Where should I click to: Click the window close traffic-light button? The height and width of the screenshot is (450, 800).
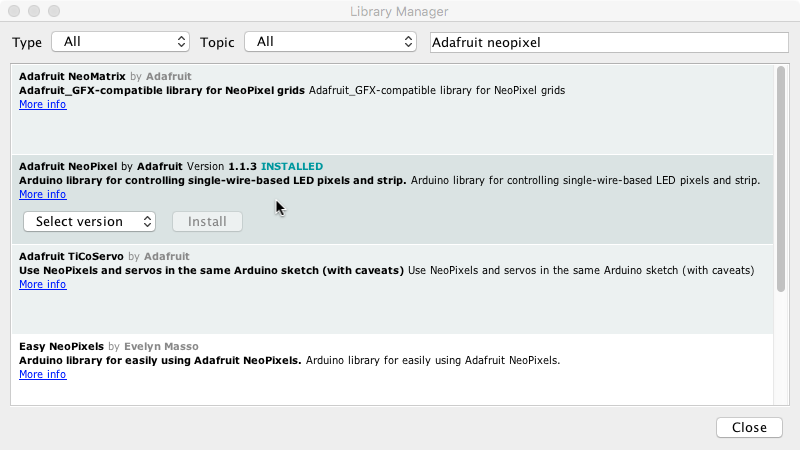(x=14, y=11)
